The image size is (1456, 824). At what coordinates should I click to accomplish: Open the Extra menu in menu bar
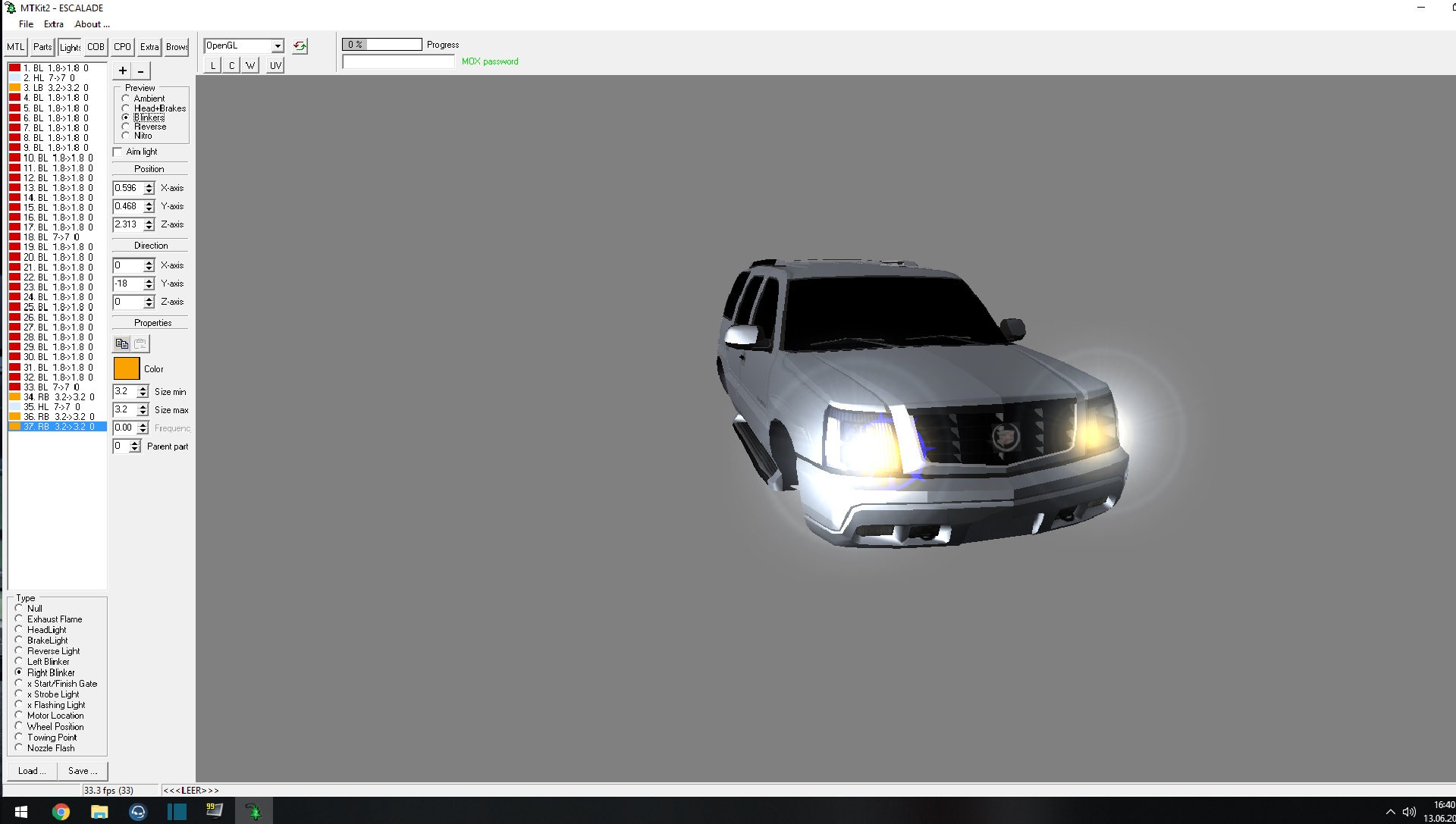[x=54, y=24]
